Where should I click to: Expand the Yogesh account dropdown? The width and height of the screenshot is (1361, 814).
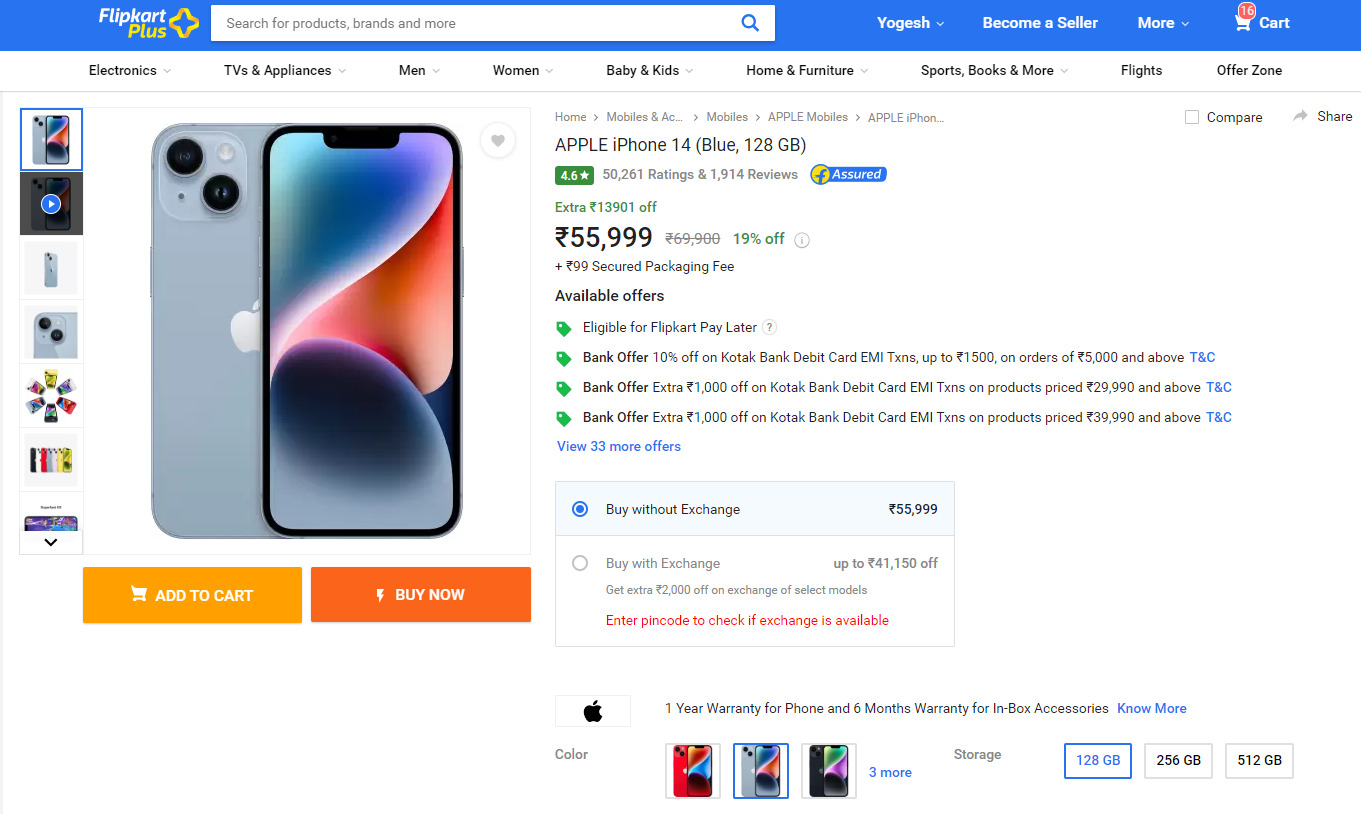pyautogui.click(x=910, y=23)
